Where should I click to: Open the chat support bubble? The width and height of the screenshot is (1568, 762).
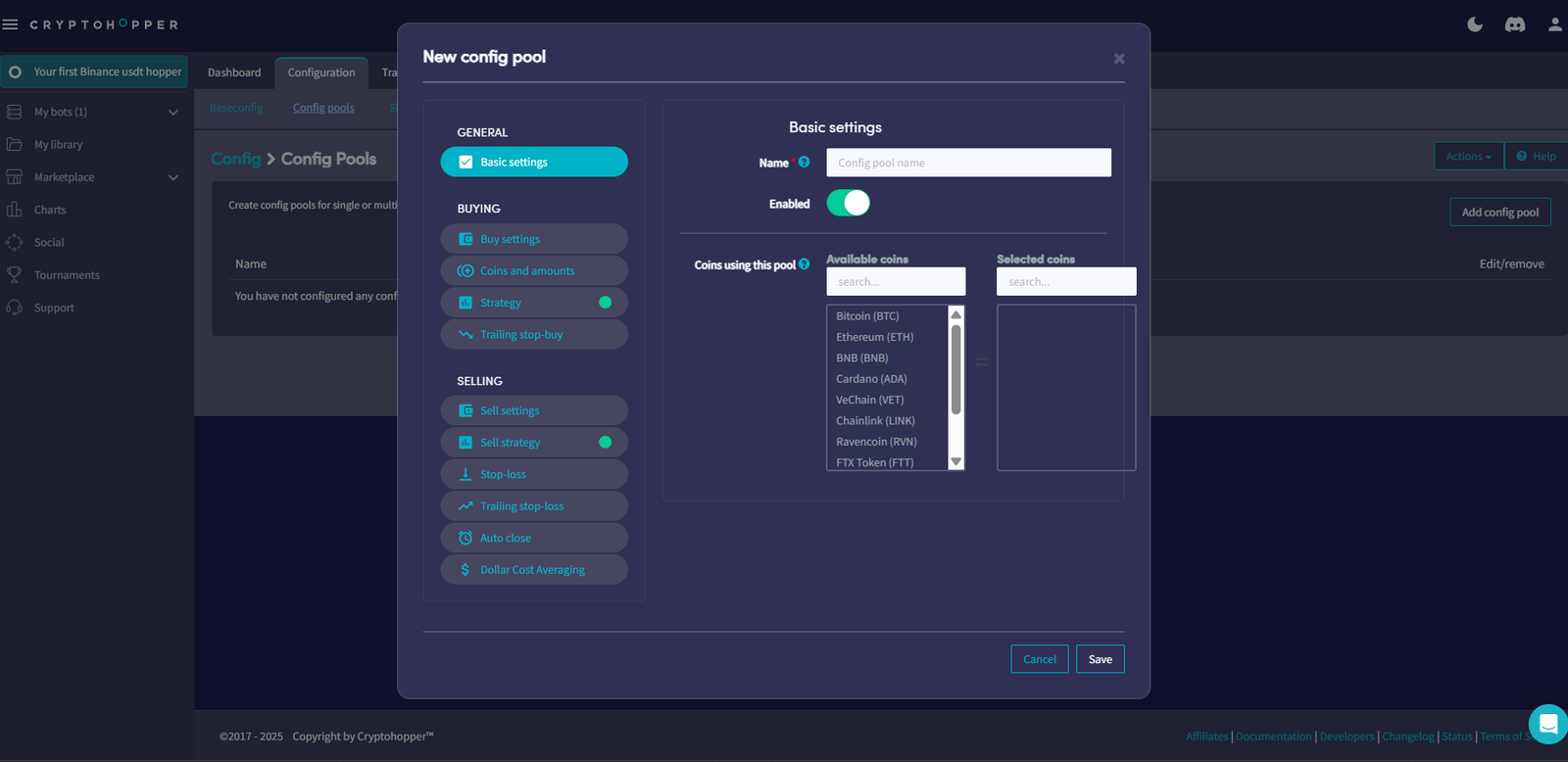pos(1548,724)
